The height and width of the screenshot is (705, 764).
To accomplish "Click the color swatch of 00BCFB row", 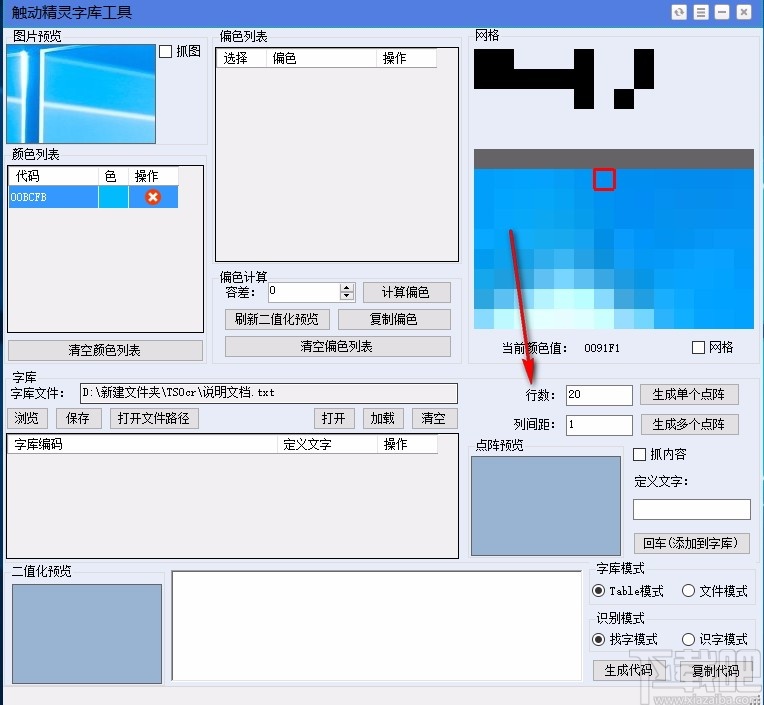I will [114, 197].
